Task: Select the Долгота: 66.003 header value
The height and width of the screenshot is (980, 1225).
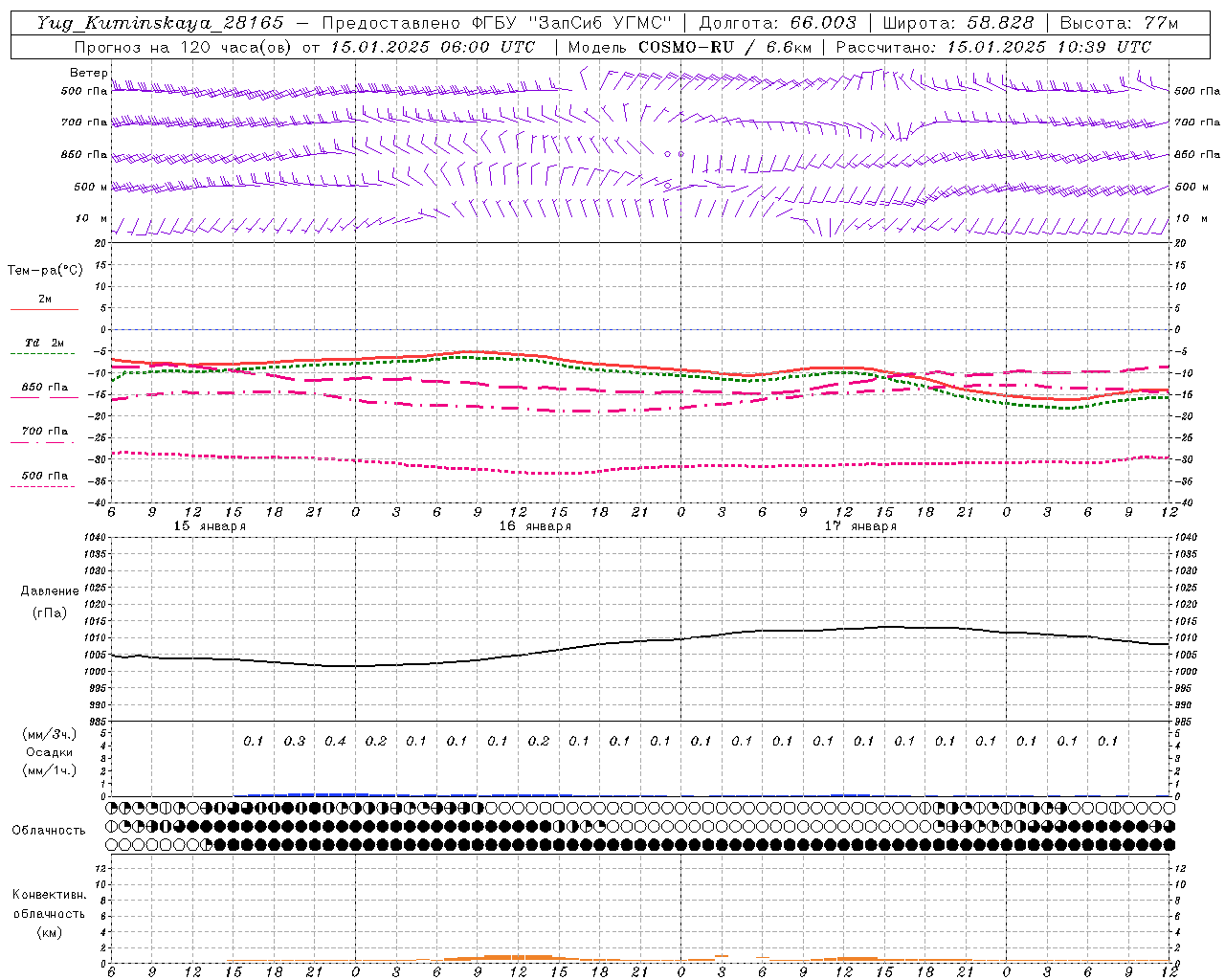Action: click(x=777, y=23)
